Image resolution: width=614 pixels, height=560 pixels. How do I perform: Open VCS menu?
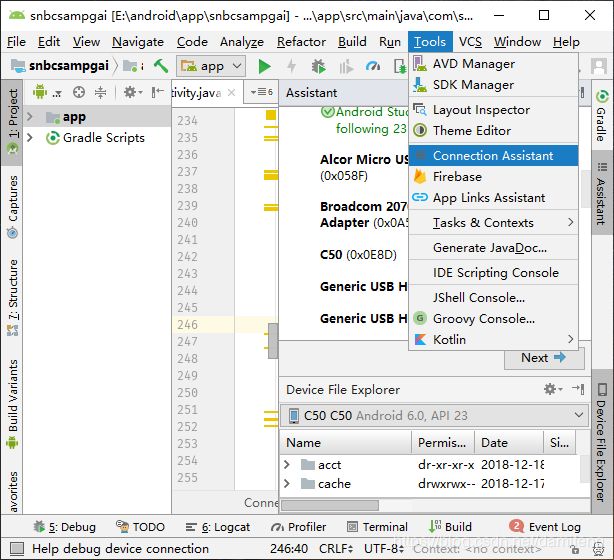click(x=470, y=42)
